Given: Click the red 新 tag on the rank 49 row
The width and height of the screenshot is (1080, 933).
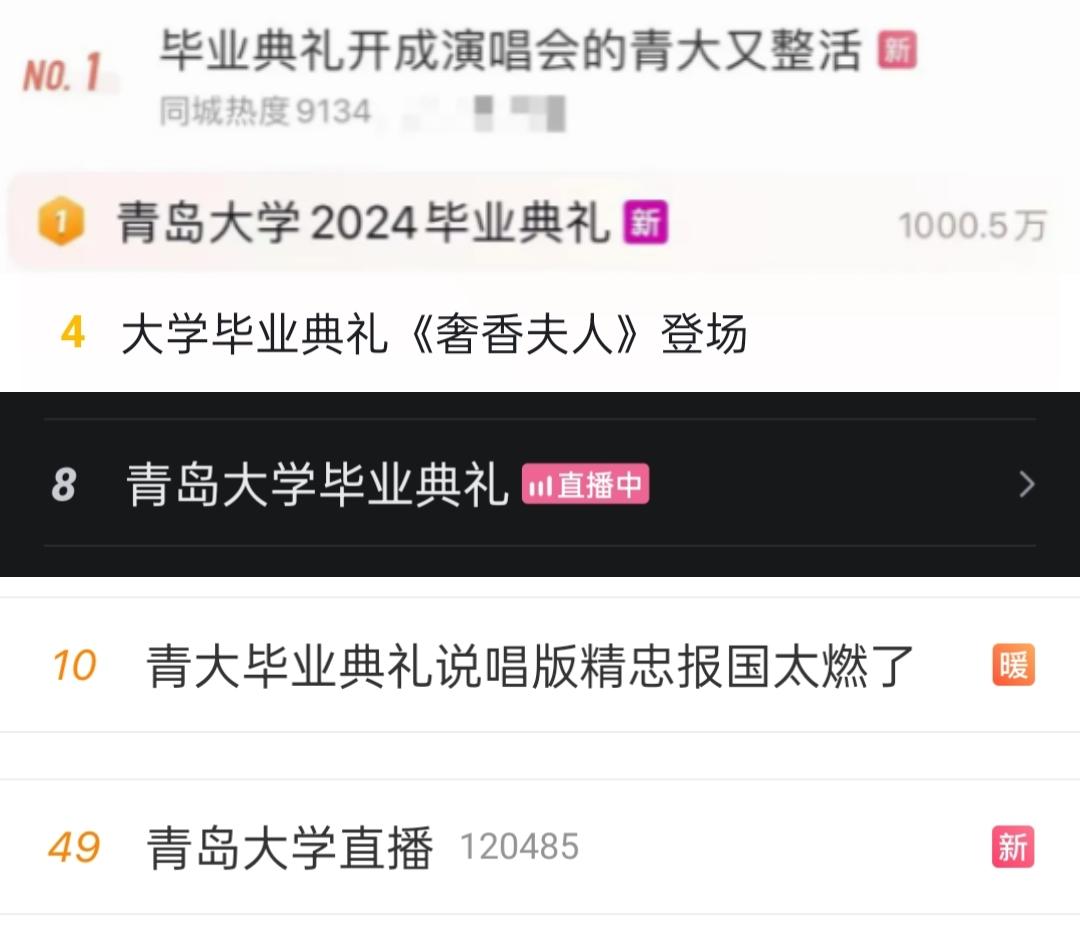Looking at the screenshot, I should point(1013,846).
